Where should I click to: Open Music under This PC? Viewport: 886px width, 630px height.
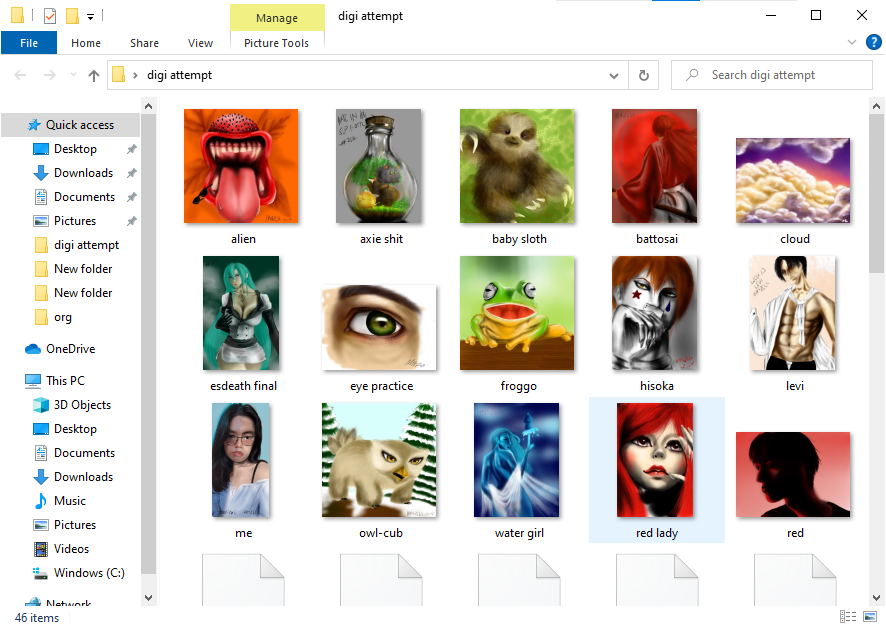(x=70, y=501)
